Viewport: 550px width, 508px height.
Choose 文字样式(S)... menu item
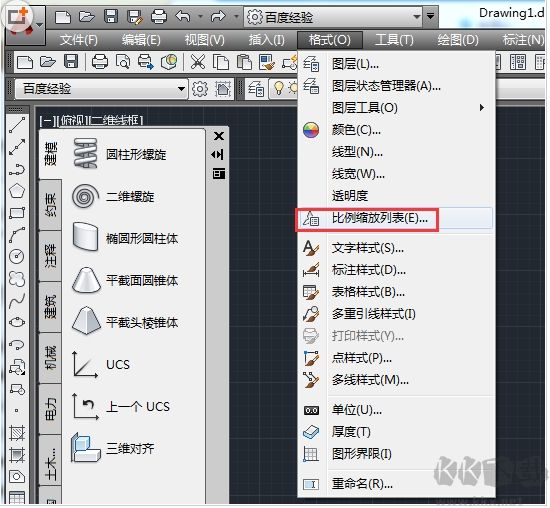395,248
